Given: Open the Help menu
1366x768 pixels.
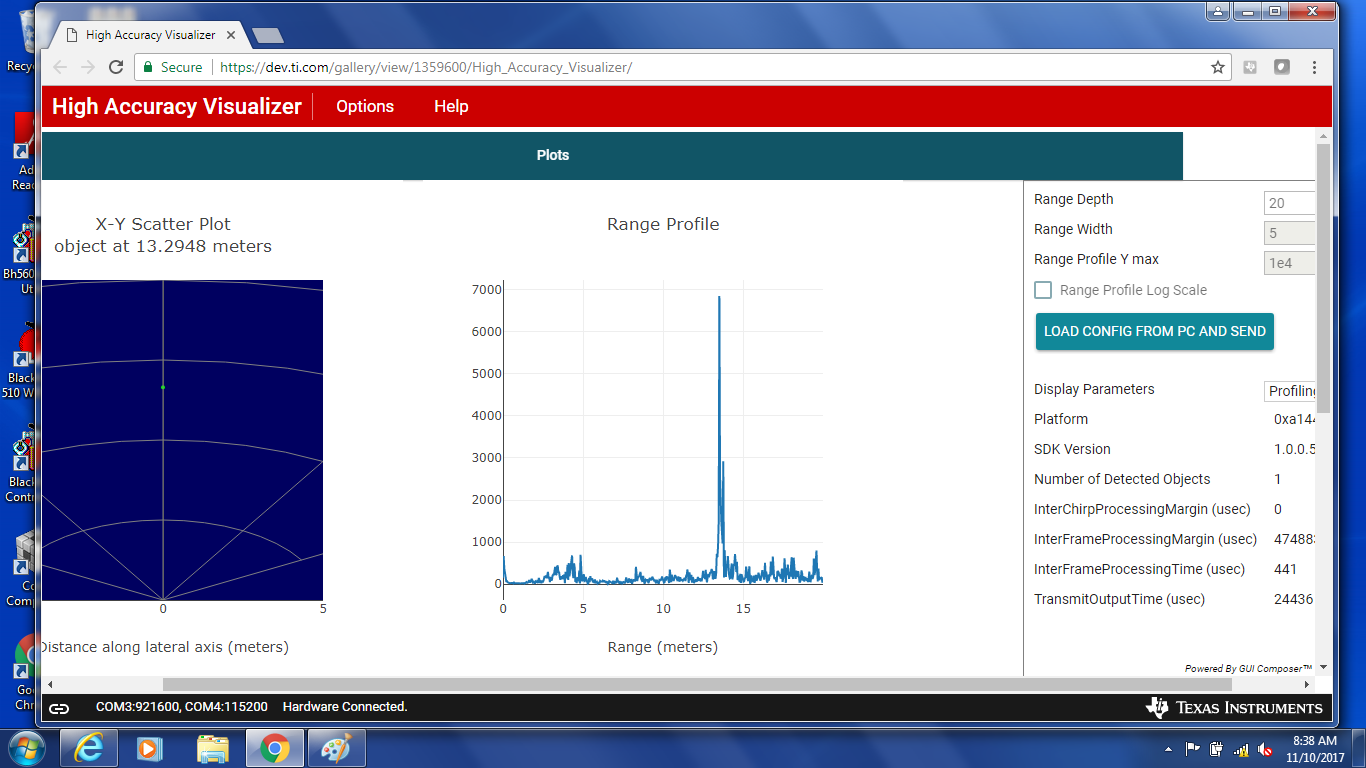Looking at the screenshot, I should [451, 106].
